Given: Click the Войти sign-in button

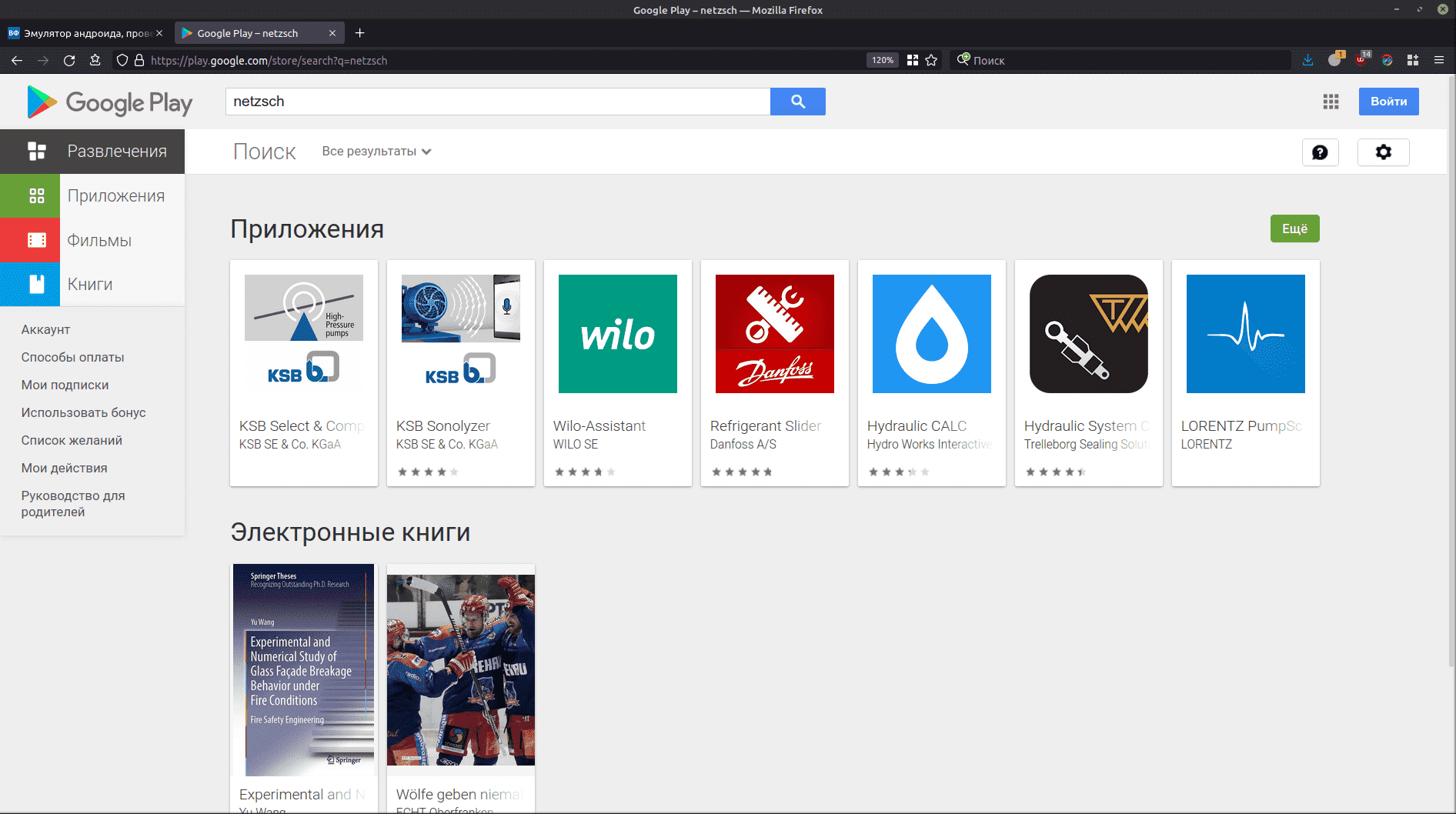Looking at the screenshot, I should 1388,102.
